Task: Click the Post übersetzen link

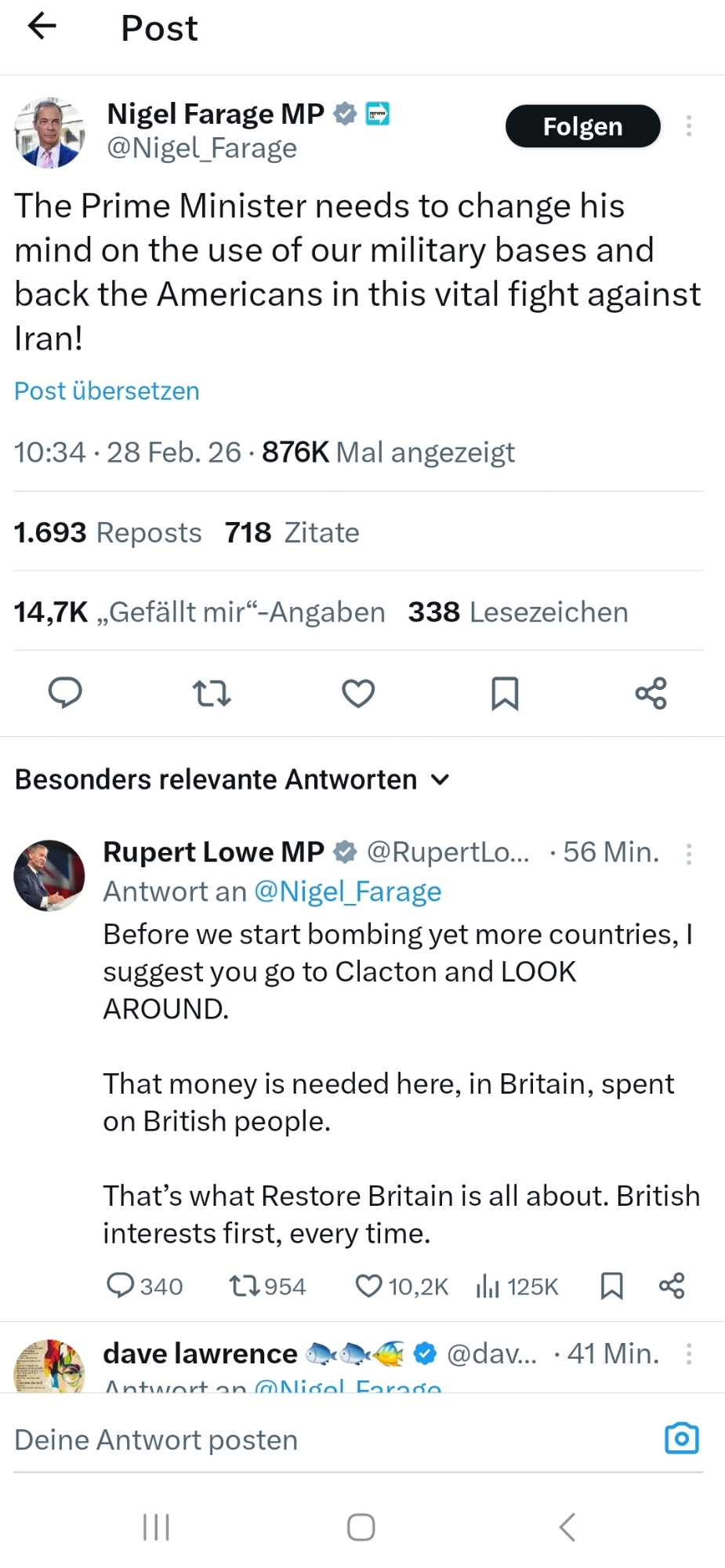Action: click(107, 390)
